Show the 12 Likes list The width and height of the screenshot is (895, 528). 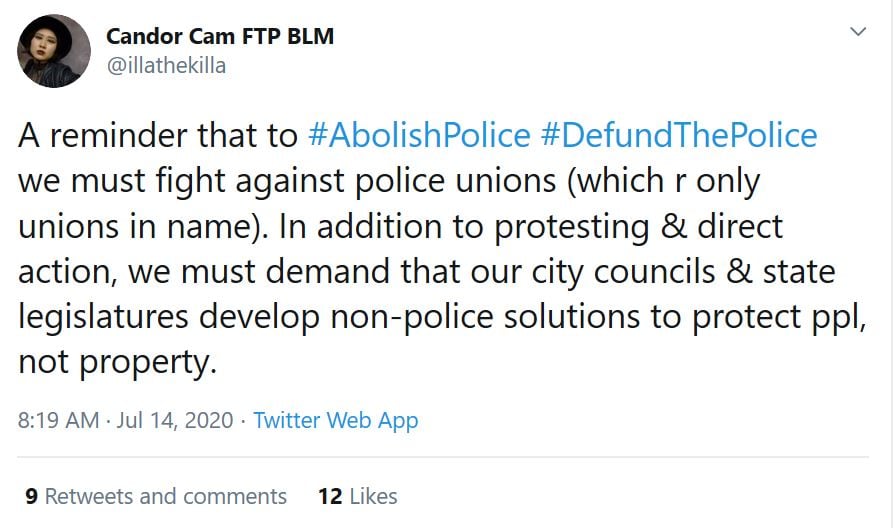pyautogui.click(x=357, y=496)
